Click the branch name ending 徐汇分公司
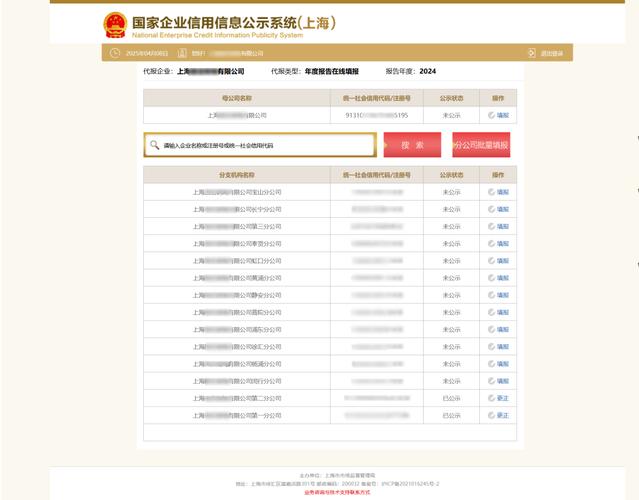Screen dimensions: 639x500 click(237, 347)
